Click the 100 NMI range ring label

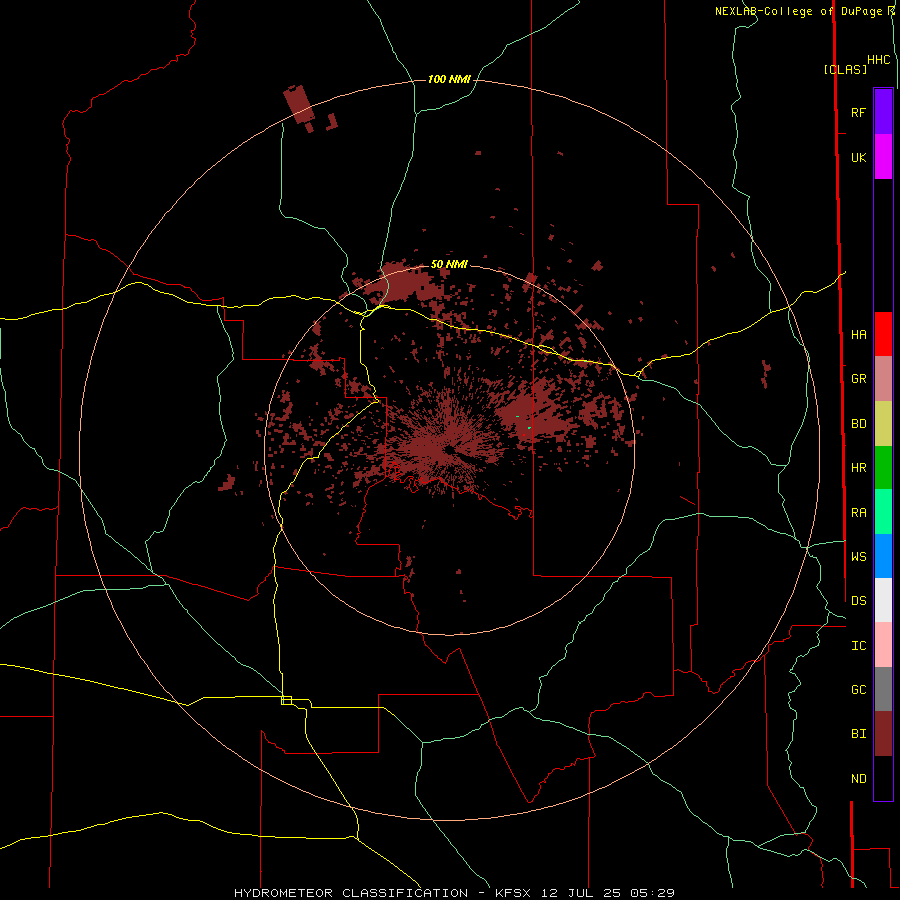(449, 79)
